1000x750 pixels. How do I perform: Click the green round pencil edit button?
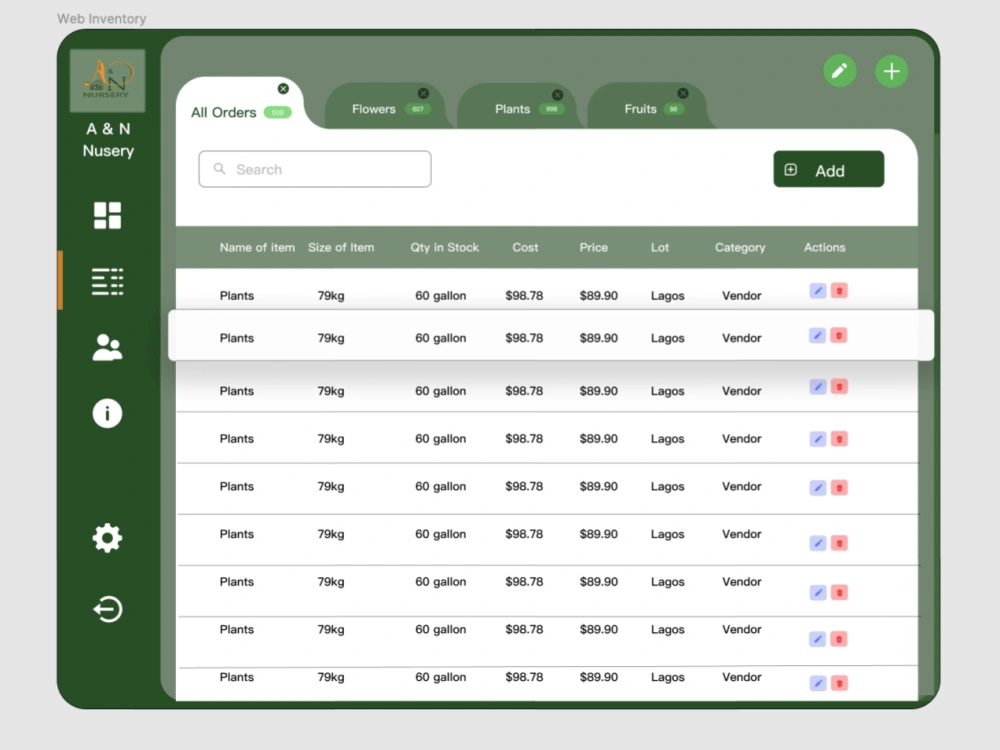tap(840, 71)
